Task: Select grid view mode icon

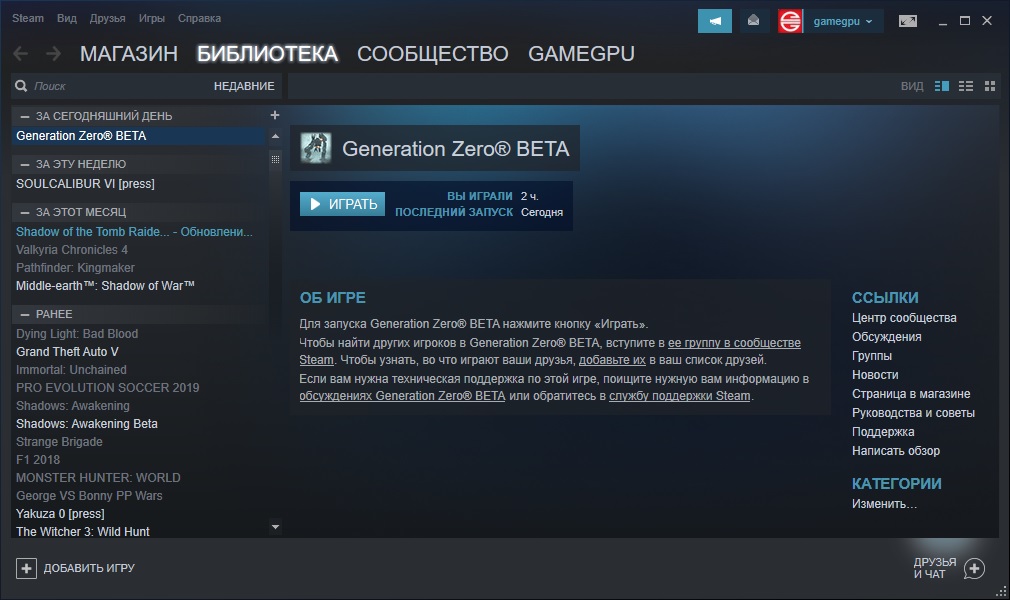Action: tap(990, 86)
